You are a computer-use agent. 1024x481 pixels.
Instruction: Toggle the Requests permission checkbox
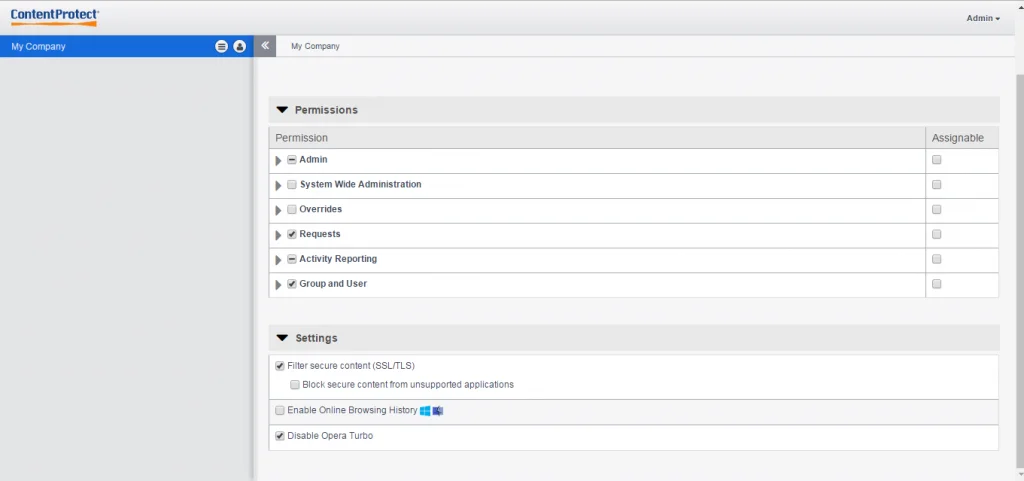(x=292, y=234)
